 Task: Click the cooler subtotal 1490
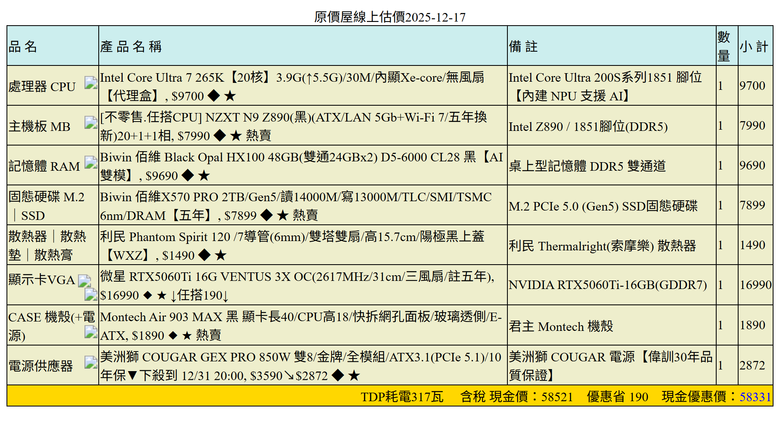coord(752,245)
